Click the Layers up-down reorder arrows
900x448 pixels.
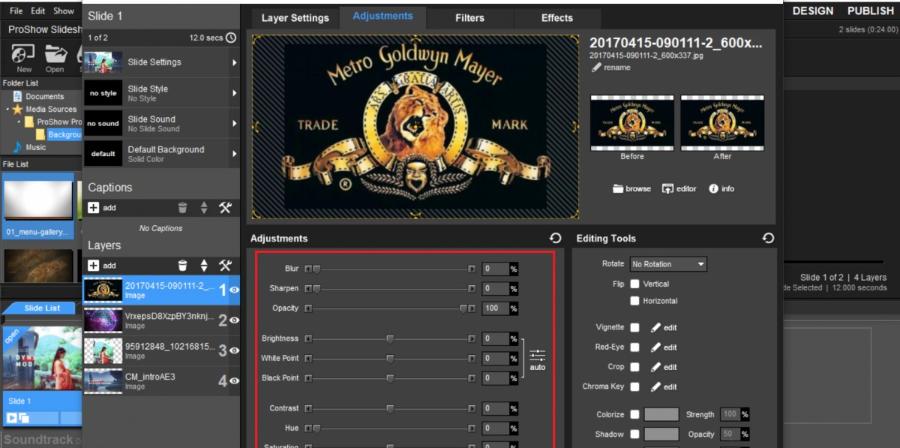[x=204, y=266]
